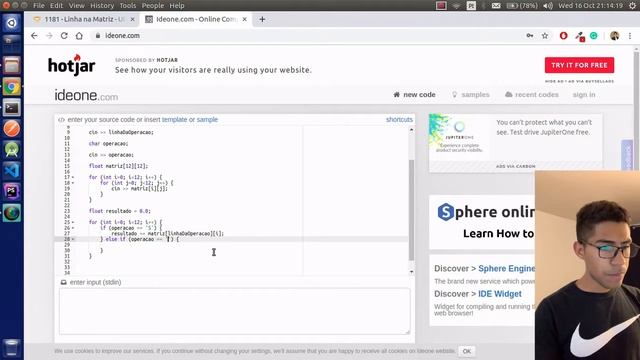Open the Wi-Fi network indicator
The image size is (640, 360).
456,6
